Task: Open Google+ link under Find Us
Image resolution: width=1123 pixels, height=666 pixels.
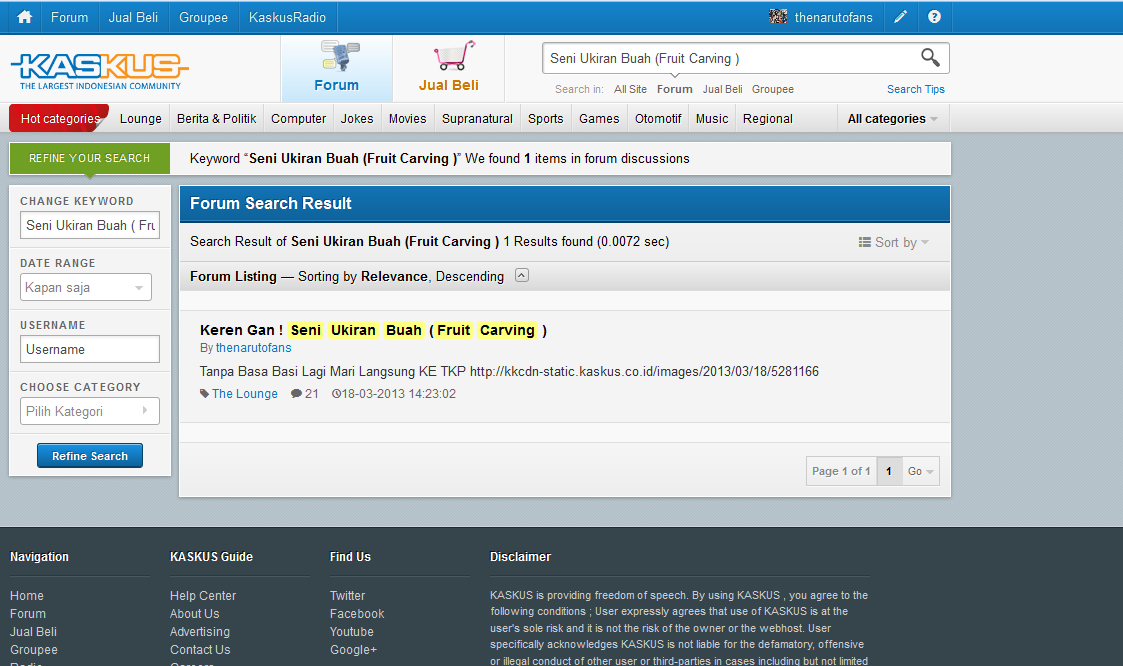Action: pyautogui.click(x=353, y=650)
